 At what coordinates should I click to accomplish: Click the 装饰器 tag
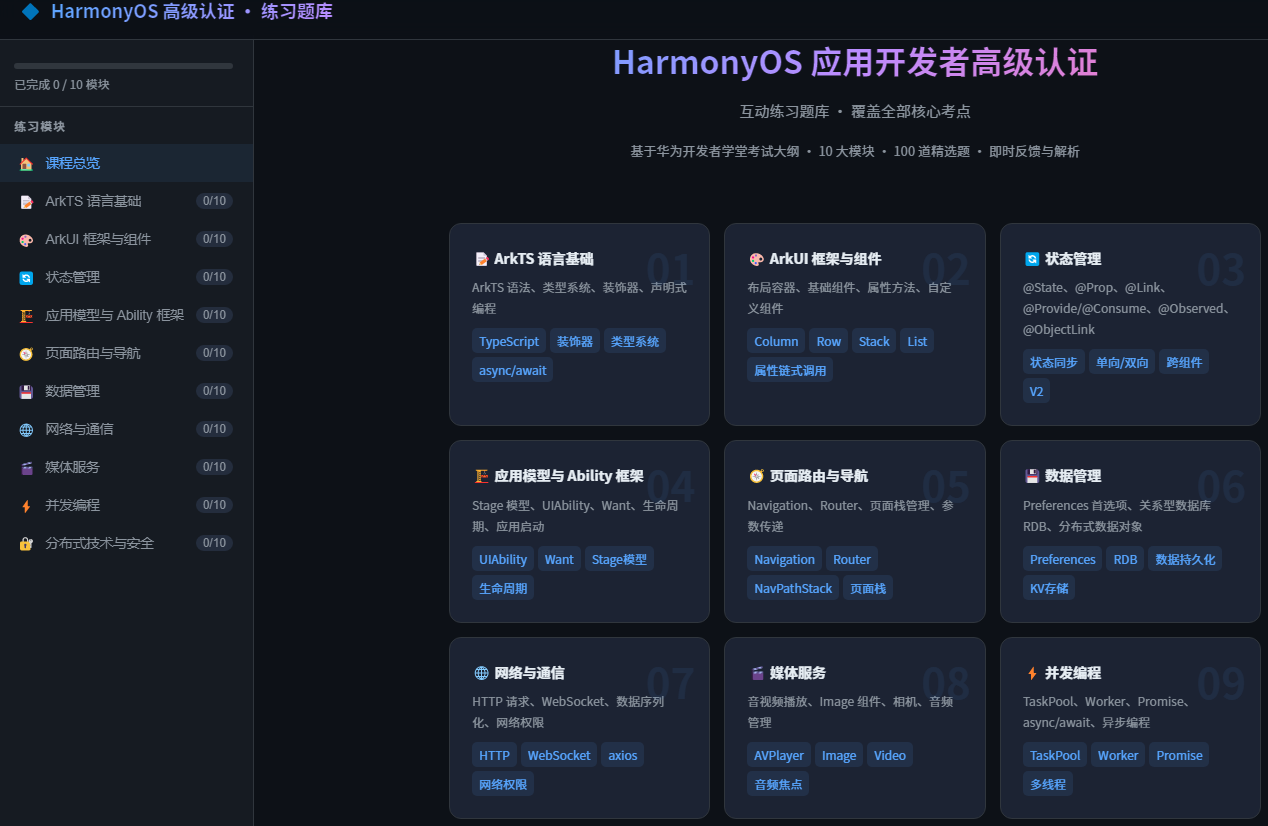tap(575, 341)
